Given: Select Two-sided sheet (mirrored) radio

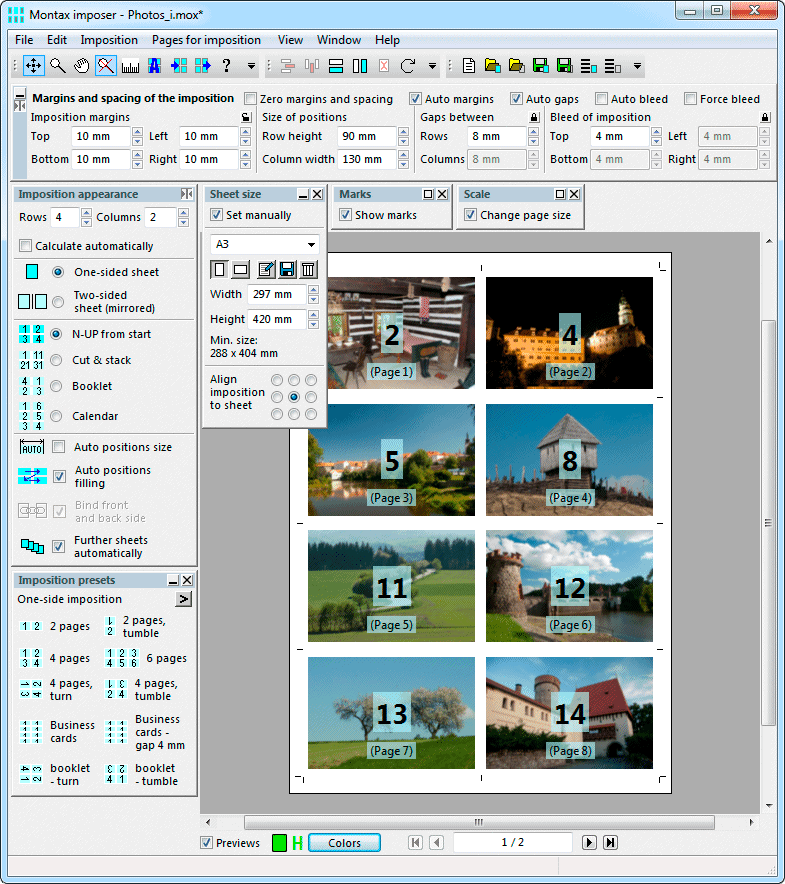Looking at the screenshot, I should (x=58, y=302).
